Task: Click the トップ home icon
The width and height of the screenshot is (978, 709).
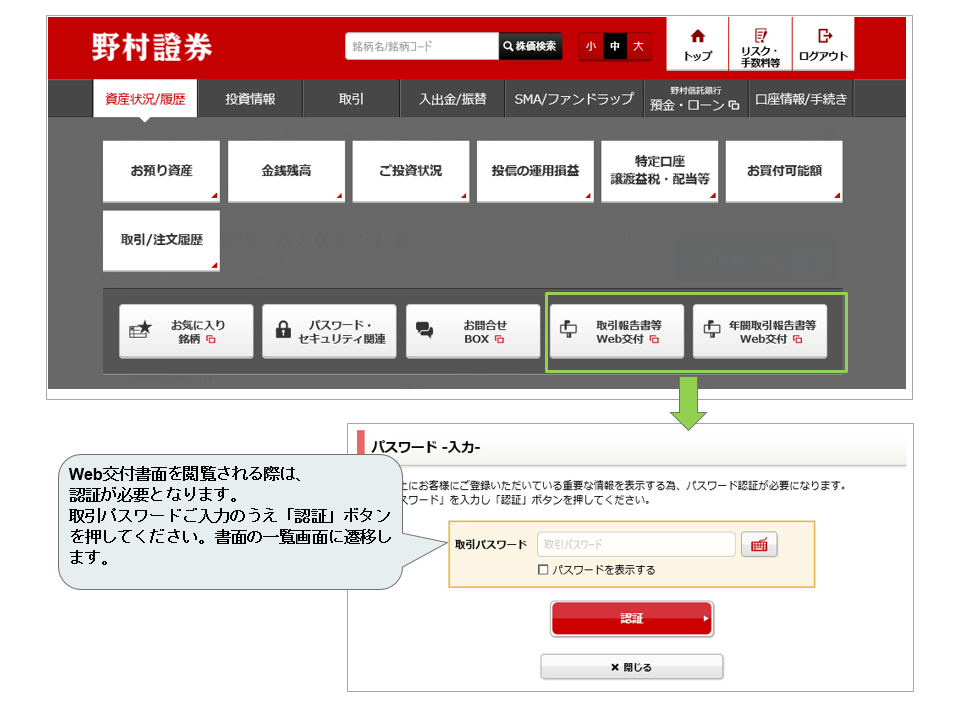Action: click(x=697, y=36)
